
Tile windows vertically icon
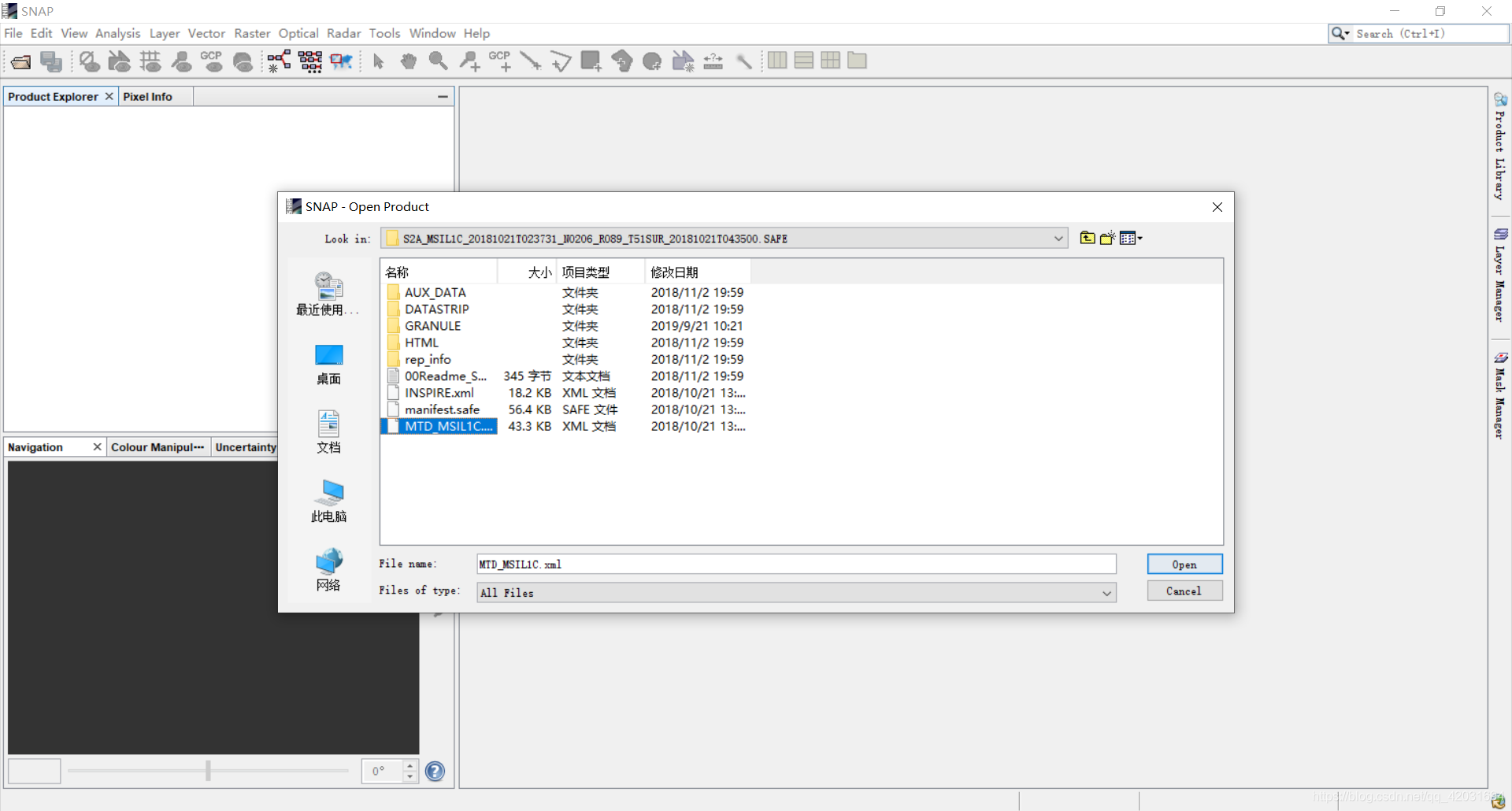coord(804,61)
